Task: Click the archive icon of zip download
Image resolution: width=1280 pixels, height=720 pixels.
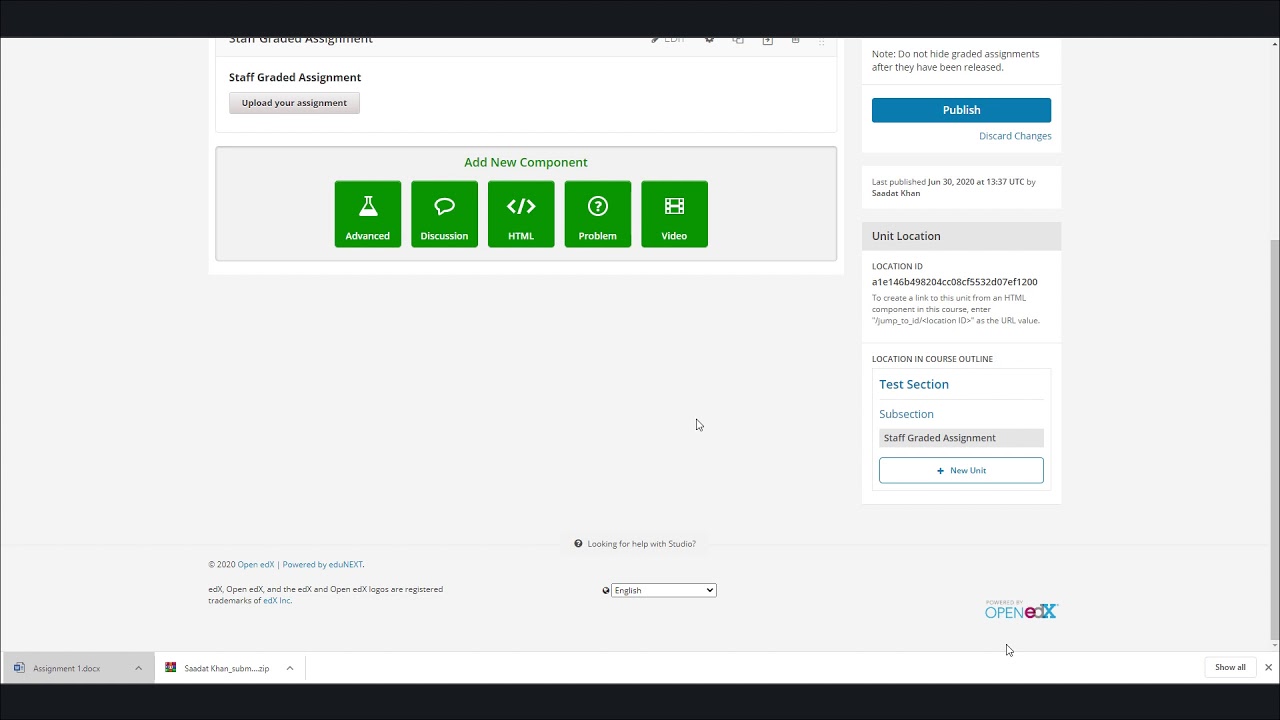Action: coord(171,668)
